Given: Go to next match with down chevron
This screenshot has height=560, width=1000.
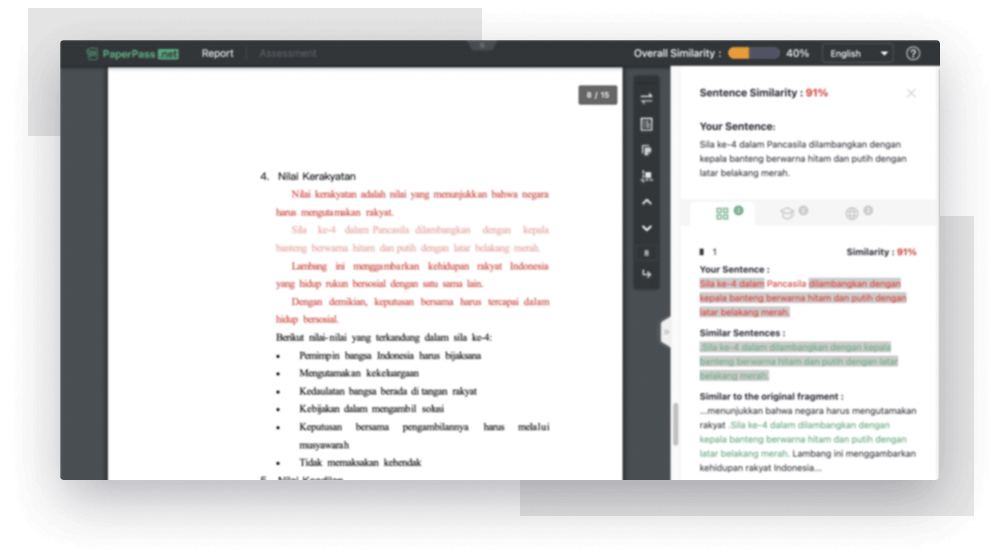Looking at the screenshot, I should pos(646,228).
